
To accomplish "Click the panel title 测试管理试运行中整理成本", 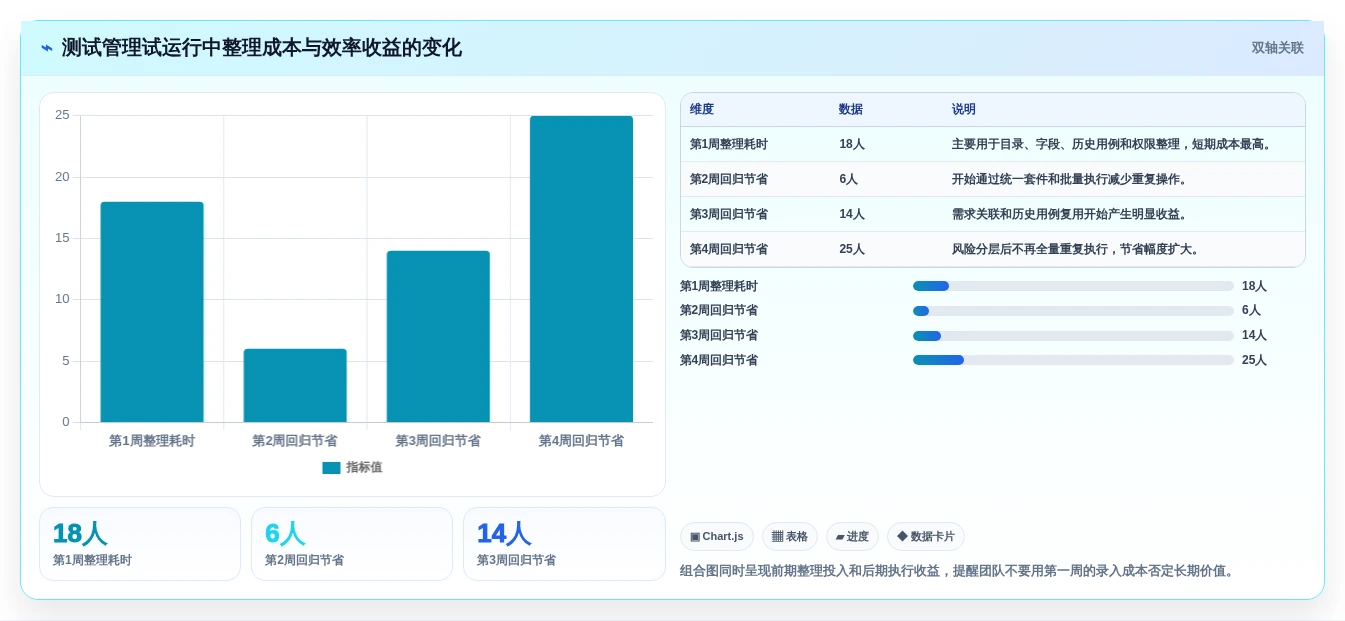I will click(x=262, y=48).
